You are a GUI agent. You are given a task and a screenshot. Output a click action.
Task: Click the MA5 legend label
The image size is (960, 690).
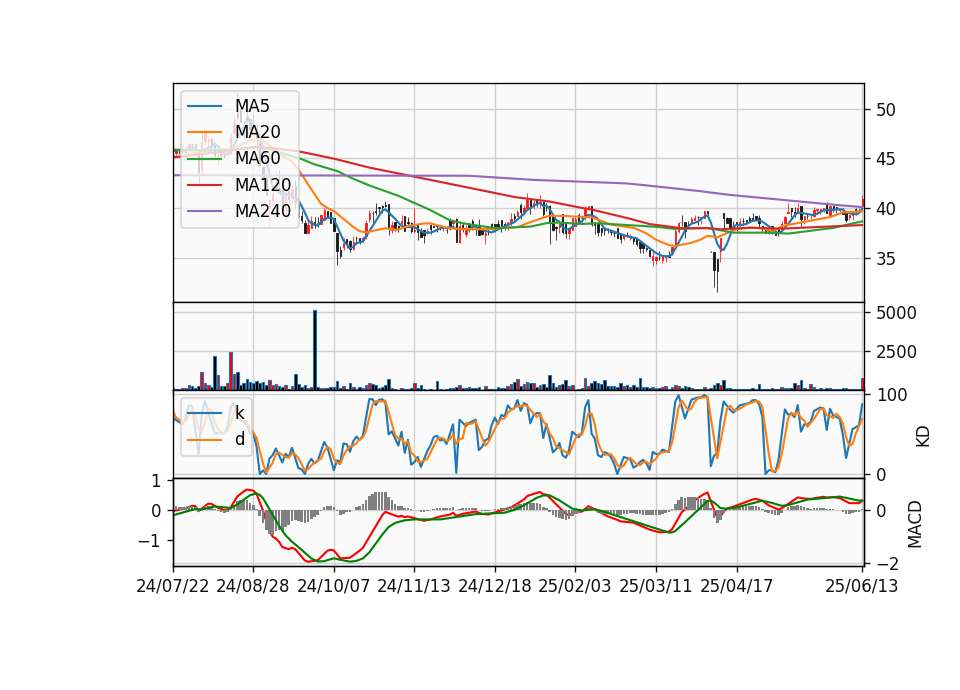pos(252,106)
